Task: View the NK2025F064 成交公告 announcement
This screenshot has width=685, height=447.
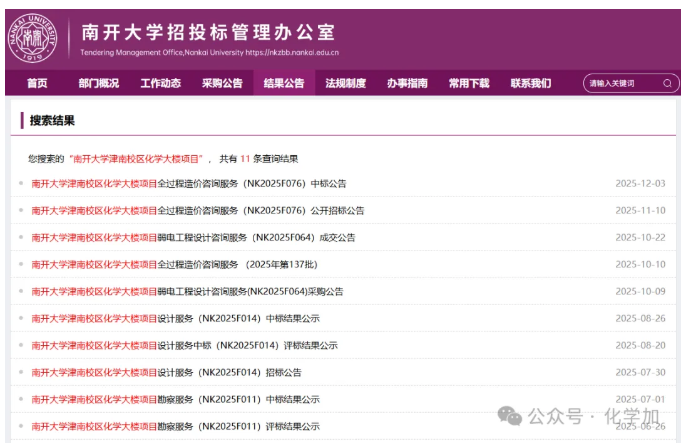Action: pyautogui.click(x=193, y=238)
